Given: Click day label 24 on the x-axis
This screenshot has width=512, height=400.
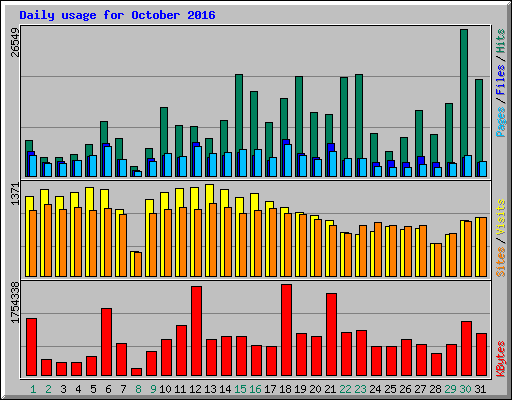Looking at the screenshot, I should (375, 389).
